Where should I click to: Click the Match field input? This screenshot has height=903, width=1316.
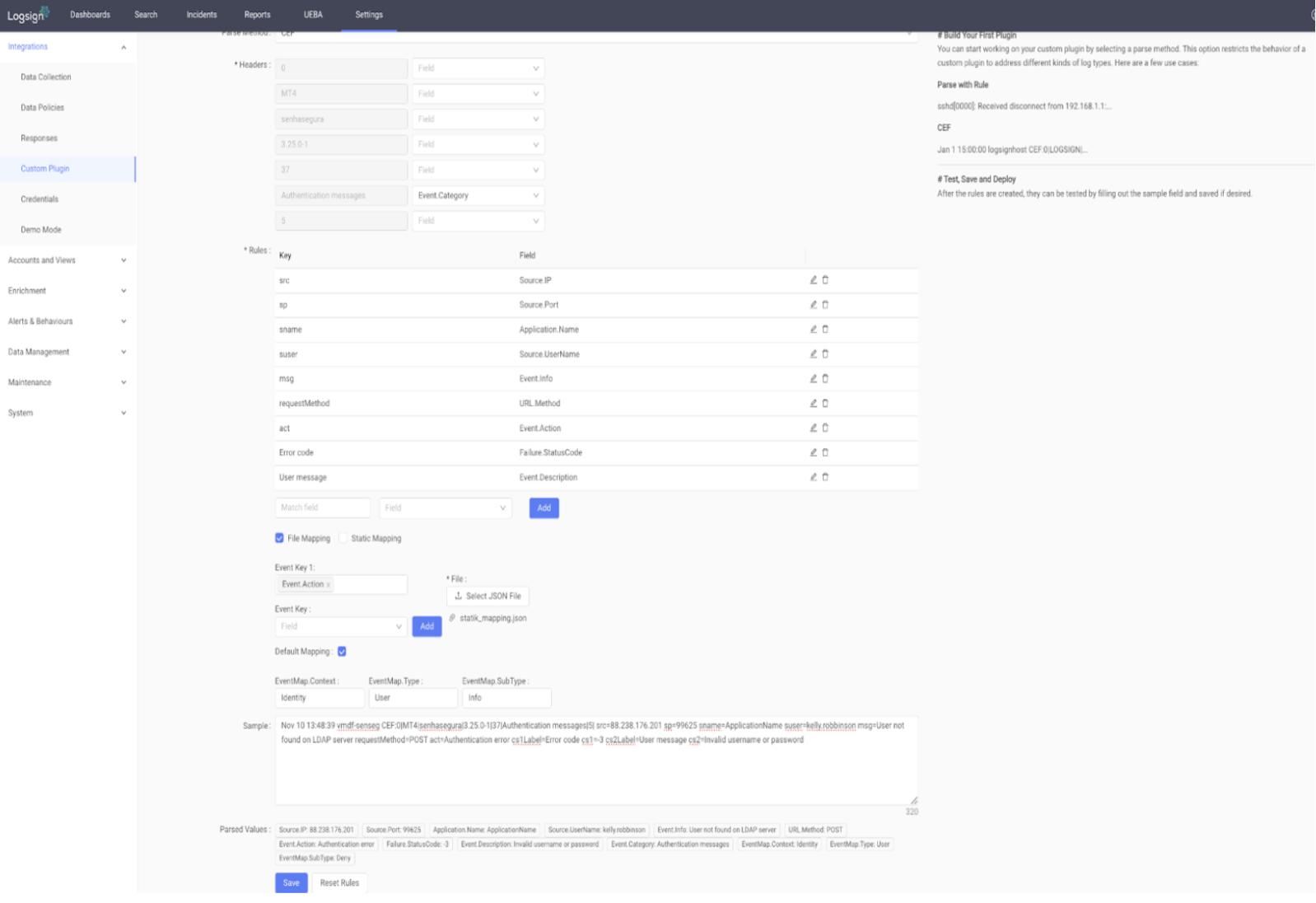coord(322,508)
